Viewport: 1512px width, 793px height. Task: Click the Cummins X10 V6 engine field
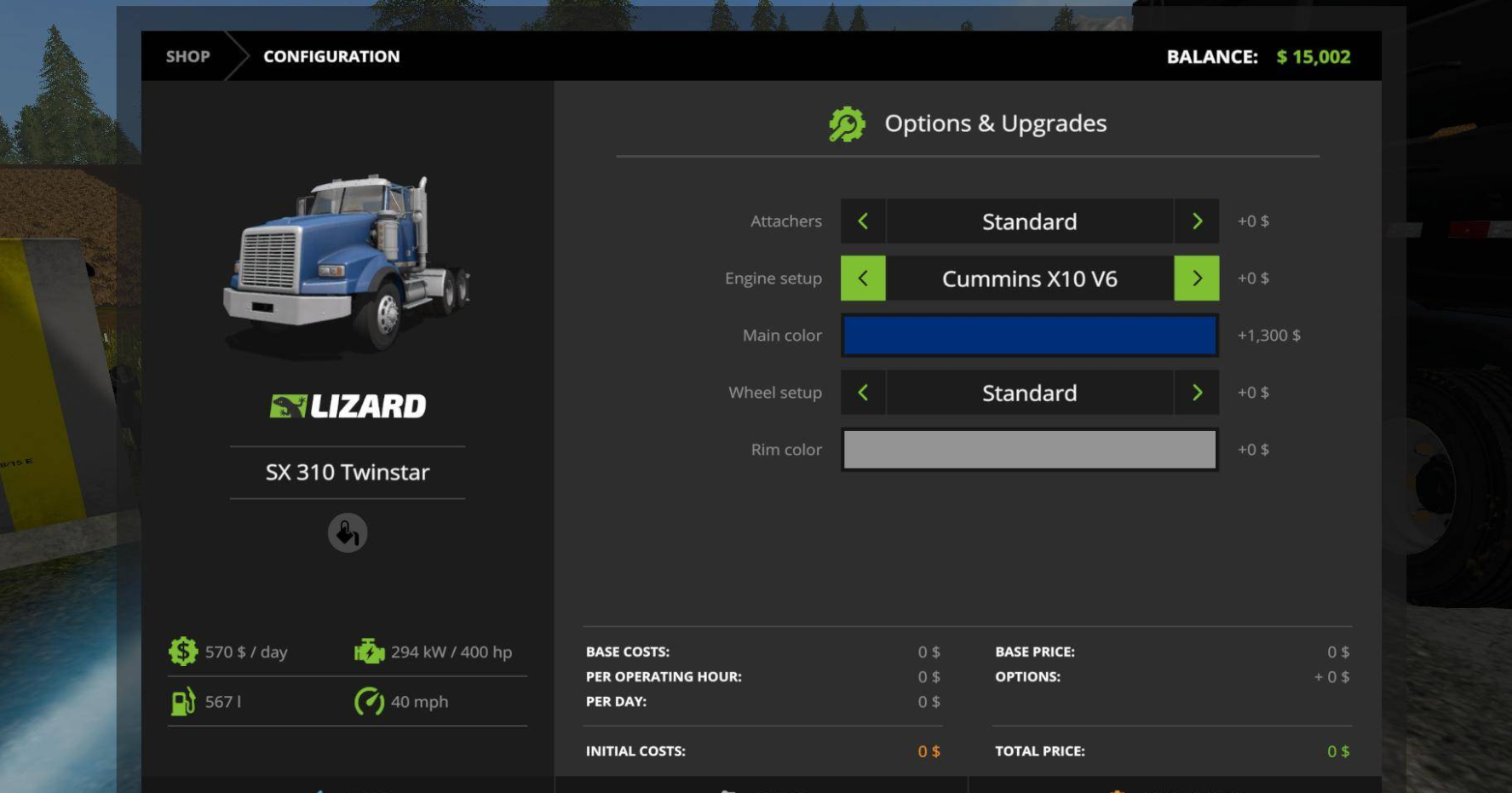pos(1029,279)
